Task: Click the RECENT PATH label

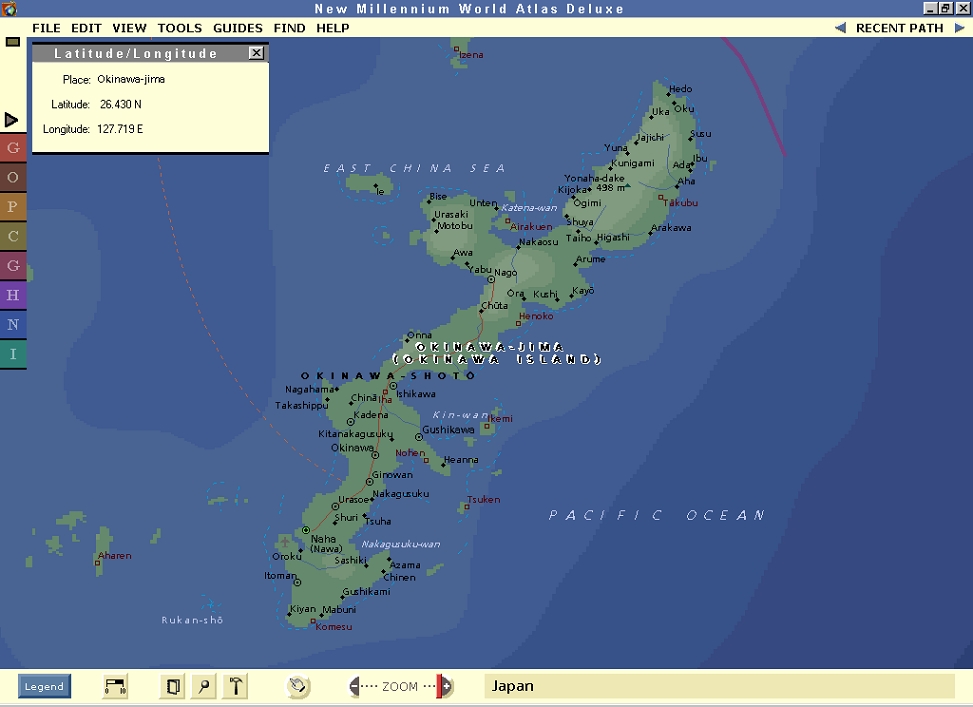Action: (x=900, y=28)
